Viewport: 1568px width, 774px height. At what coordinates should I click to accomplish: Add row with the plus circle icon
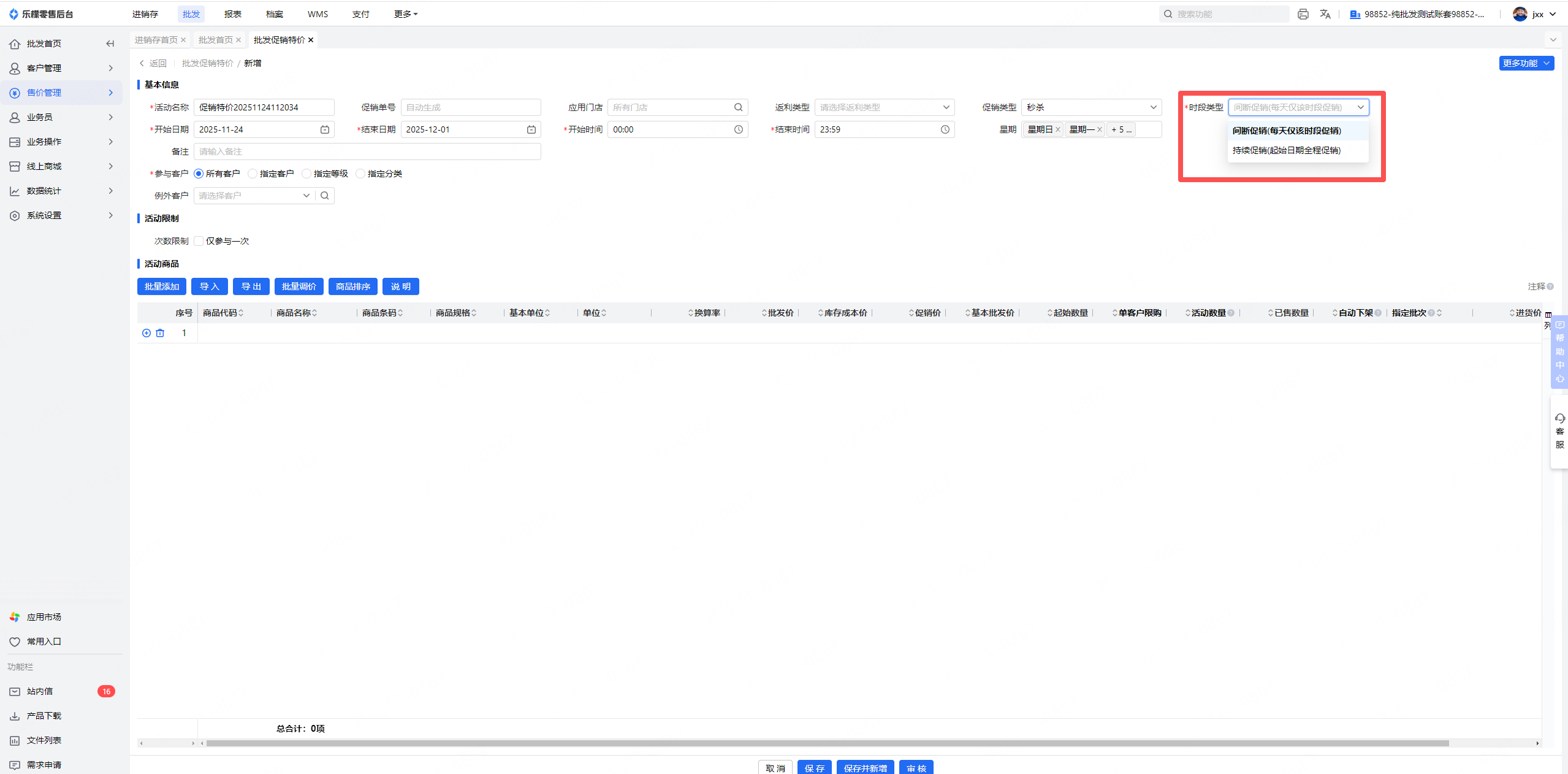click(x=147, y=333)
